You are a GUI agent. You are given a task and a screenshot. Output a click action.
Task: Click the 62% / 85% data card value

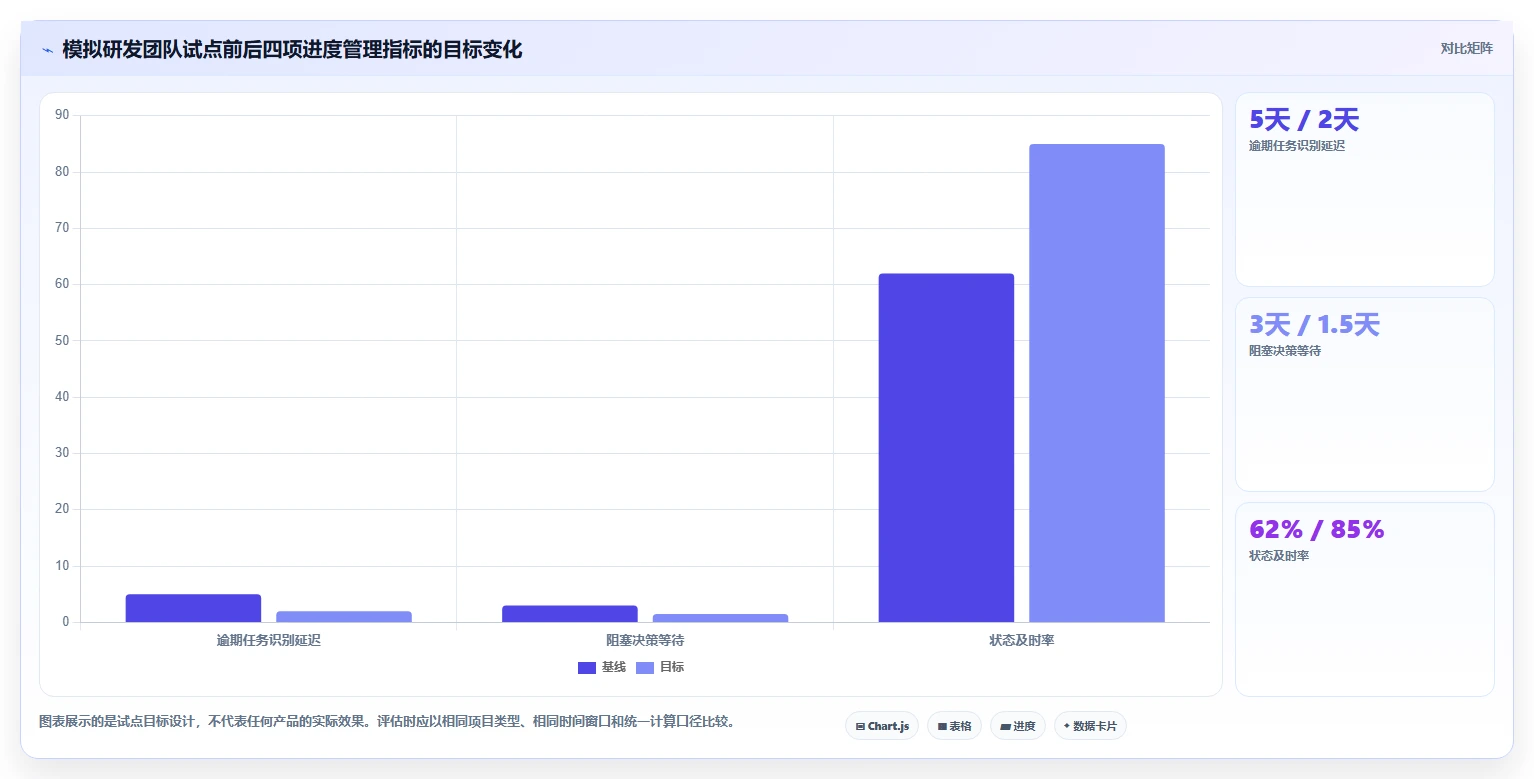[x=1316, y=530]
